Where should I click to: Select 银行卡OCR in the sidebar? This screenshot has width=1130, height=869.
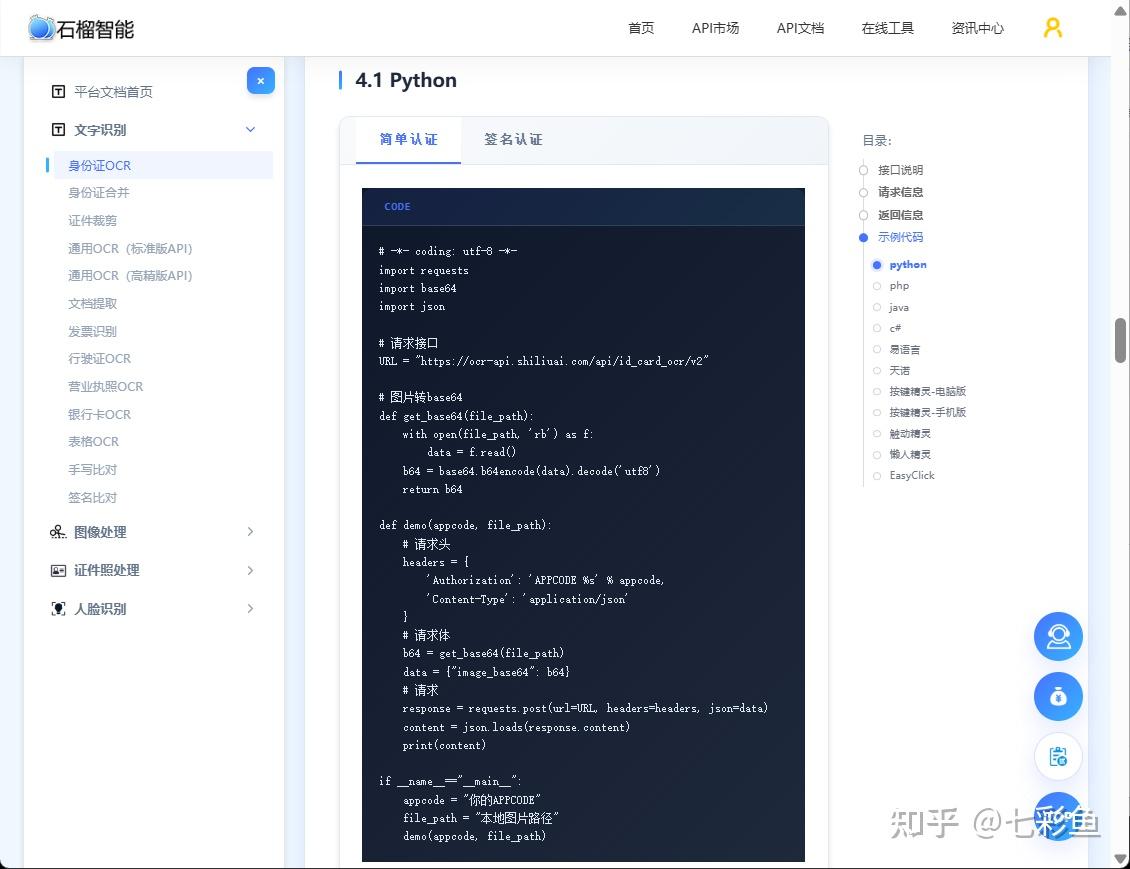[x=99, y=414]
